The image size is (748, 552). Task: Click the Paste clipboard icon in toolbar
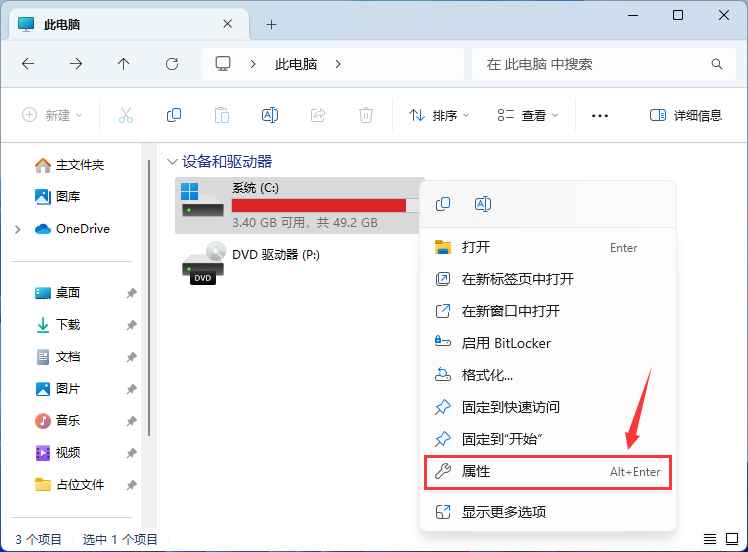tap(222, 115)
